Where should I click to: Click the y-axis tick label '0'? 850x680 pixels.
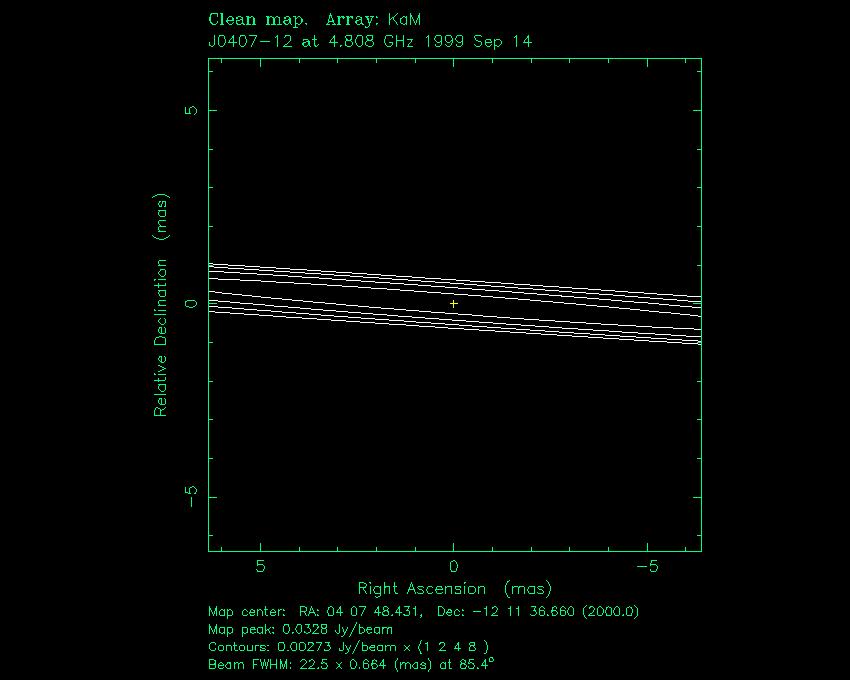click(x=192, y=304)
